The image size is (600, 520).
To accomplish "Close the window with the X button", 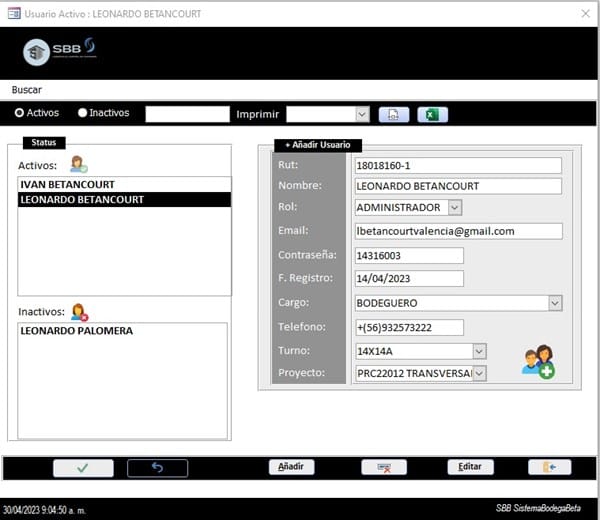I will [x=585, y=14].
